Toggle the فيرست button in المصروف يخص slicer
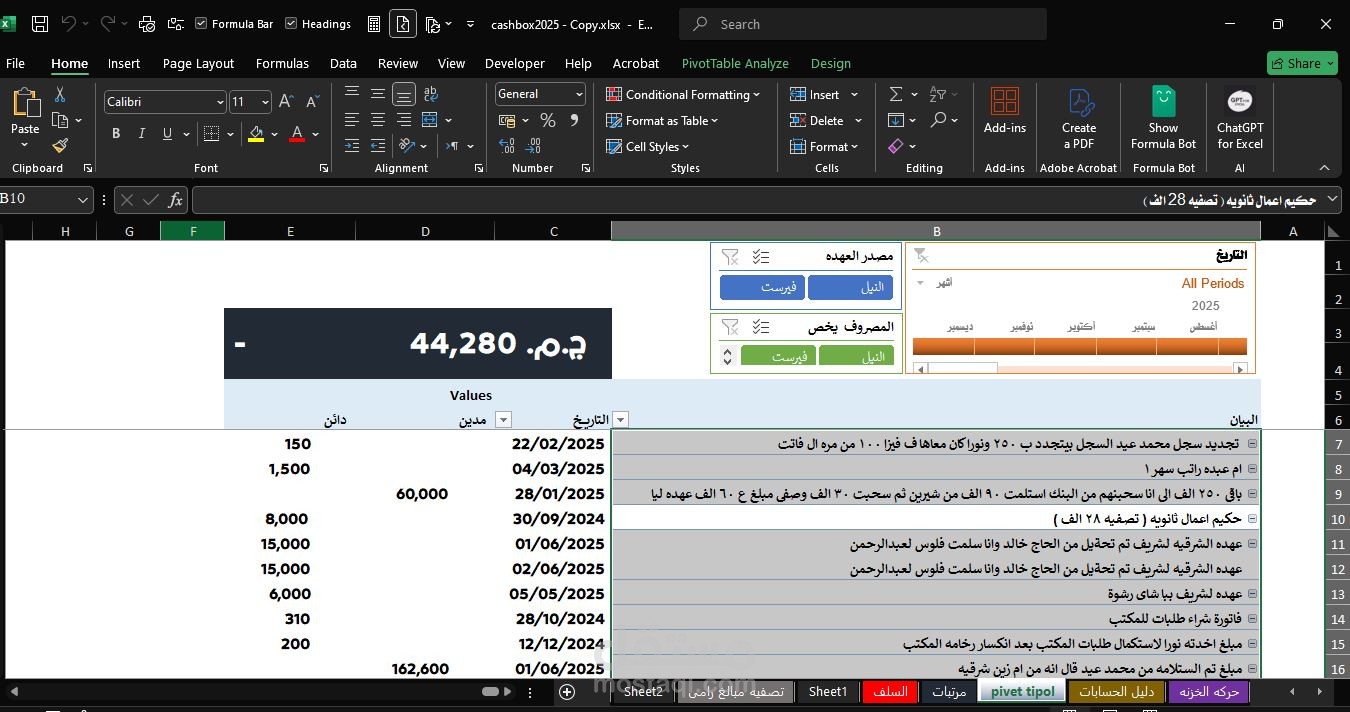 click(x=778, y=356)
